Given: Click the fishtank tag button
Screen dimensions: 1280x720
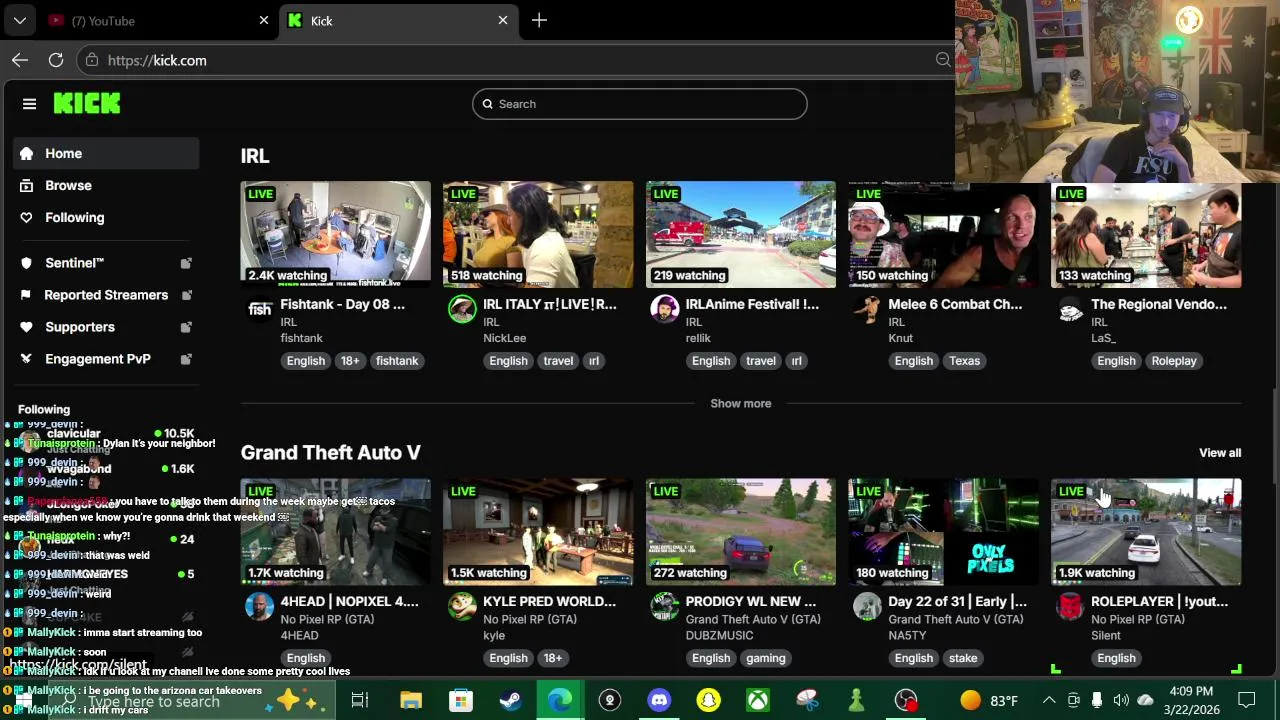Looking at the screenshot, I should (397, 361).
